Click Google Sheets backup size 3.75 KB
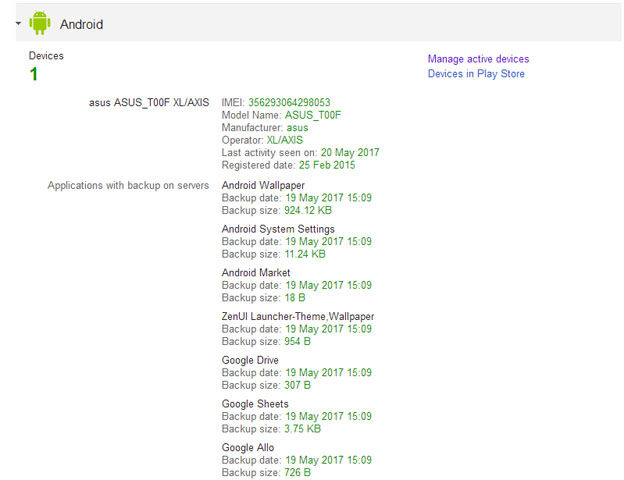Screen dimensions: 624x480 [302, 429]
